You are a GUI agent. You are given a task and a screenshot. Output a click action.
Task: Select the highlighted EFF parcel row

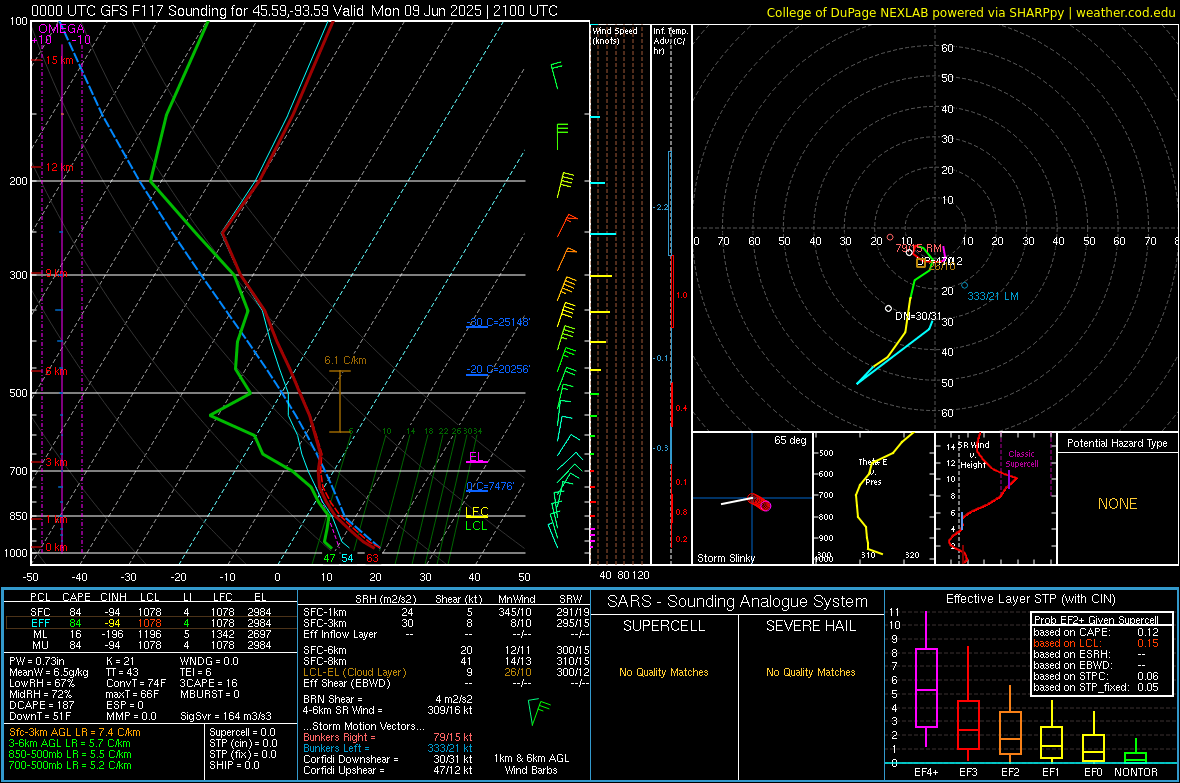(151, 623)
